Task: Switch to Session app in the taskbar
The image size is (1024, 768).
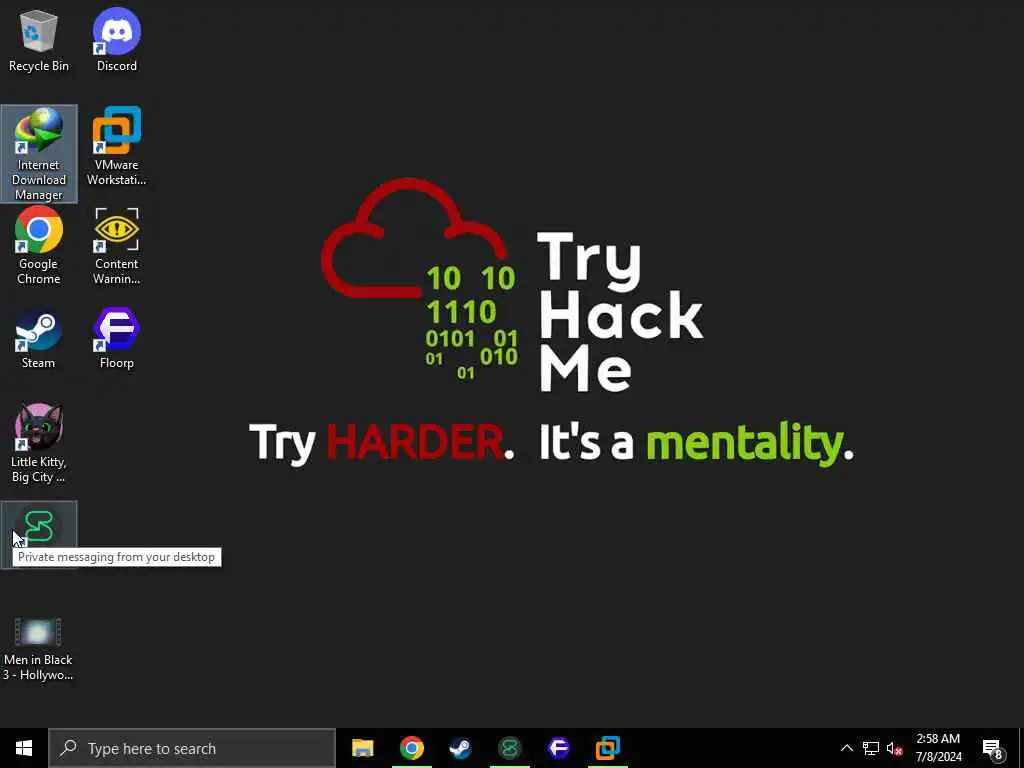Action: pyautogui.click(x=509, y=748)
